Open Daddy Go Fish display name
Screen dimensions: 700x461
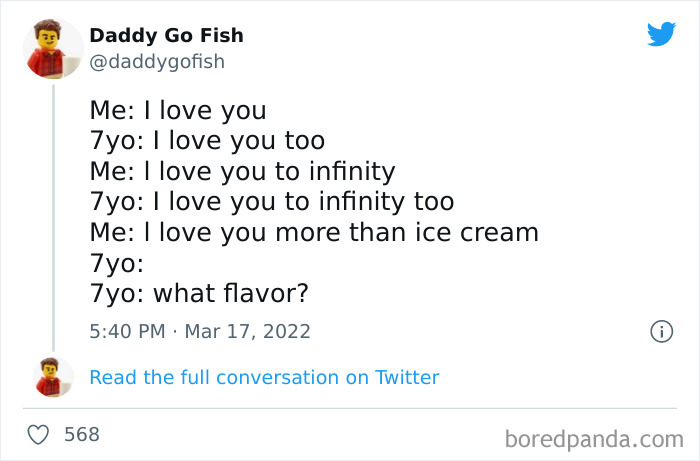[166, 36]
